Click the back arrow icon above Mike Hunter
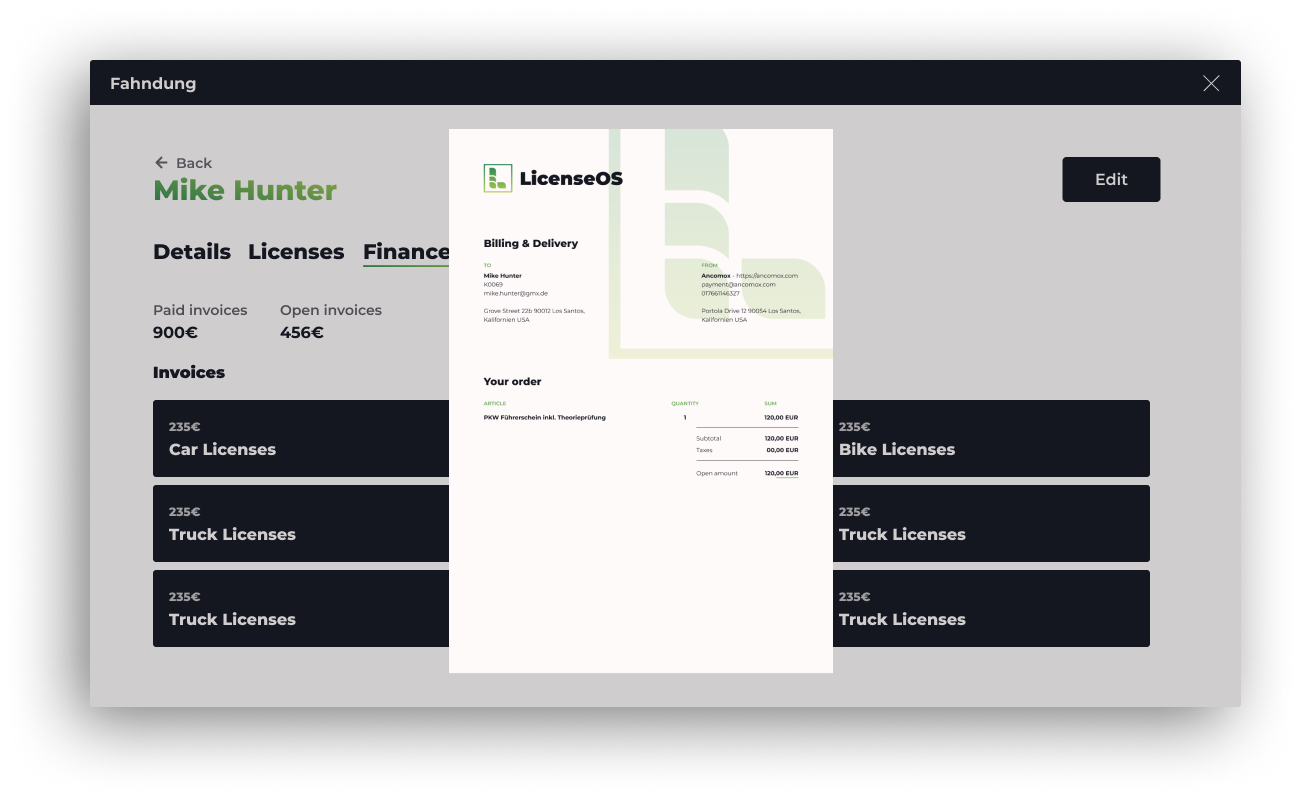The height and width of the screenshot is (797, 1301). pyautogui.click(x=161, y=162)
